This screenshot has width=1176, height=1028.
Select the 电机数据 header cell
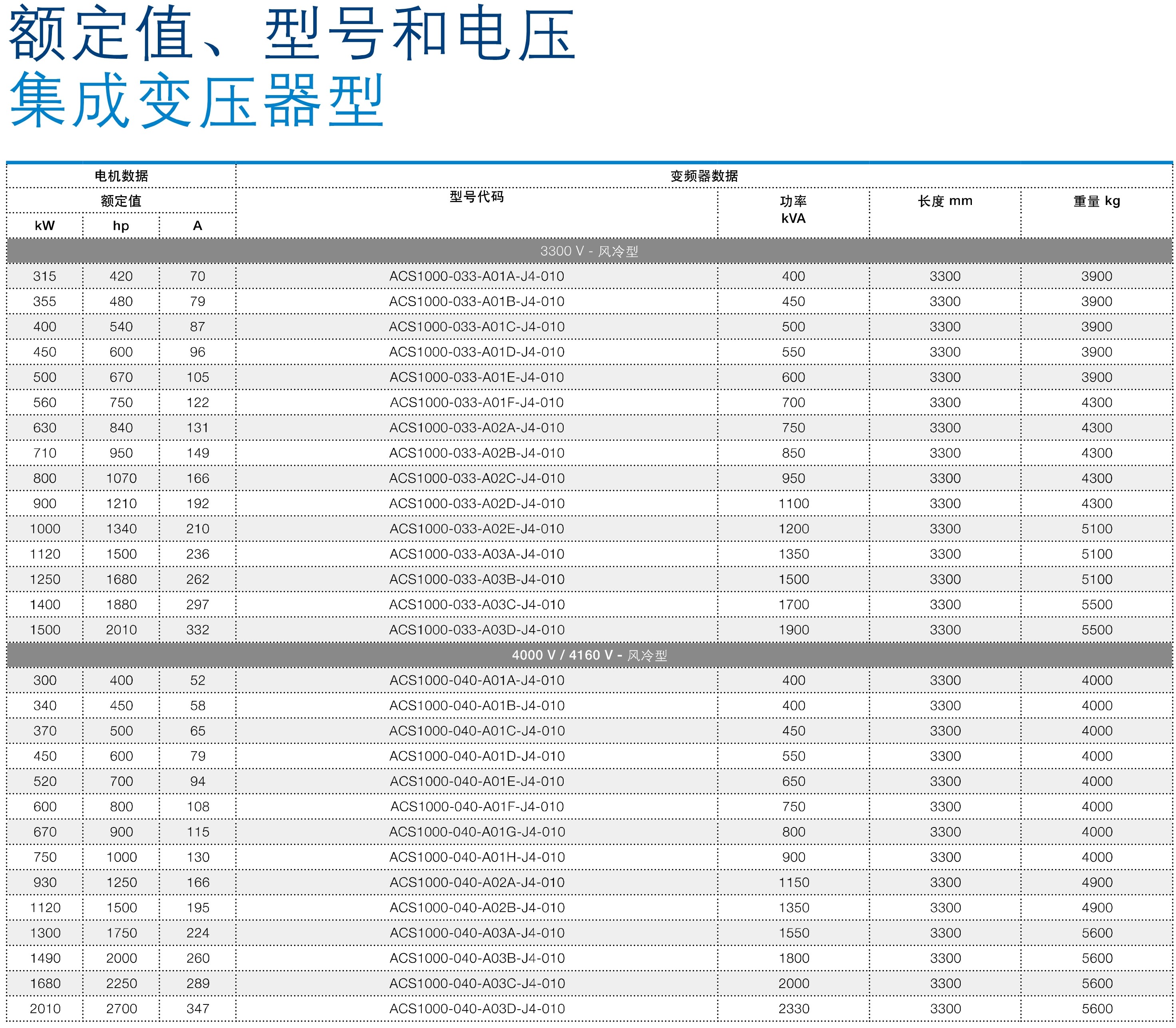(121, 176)
